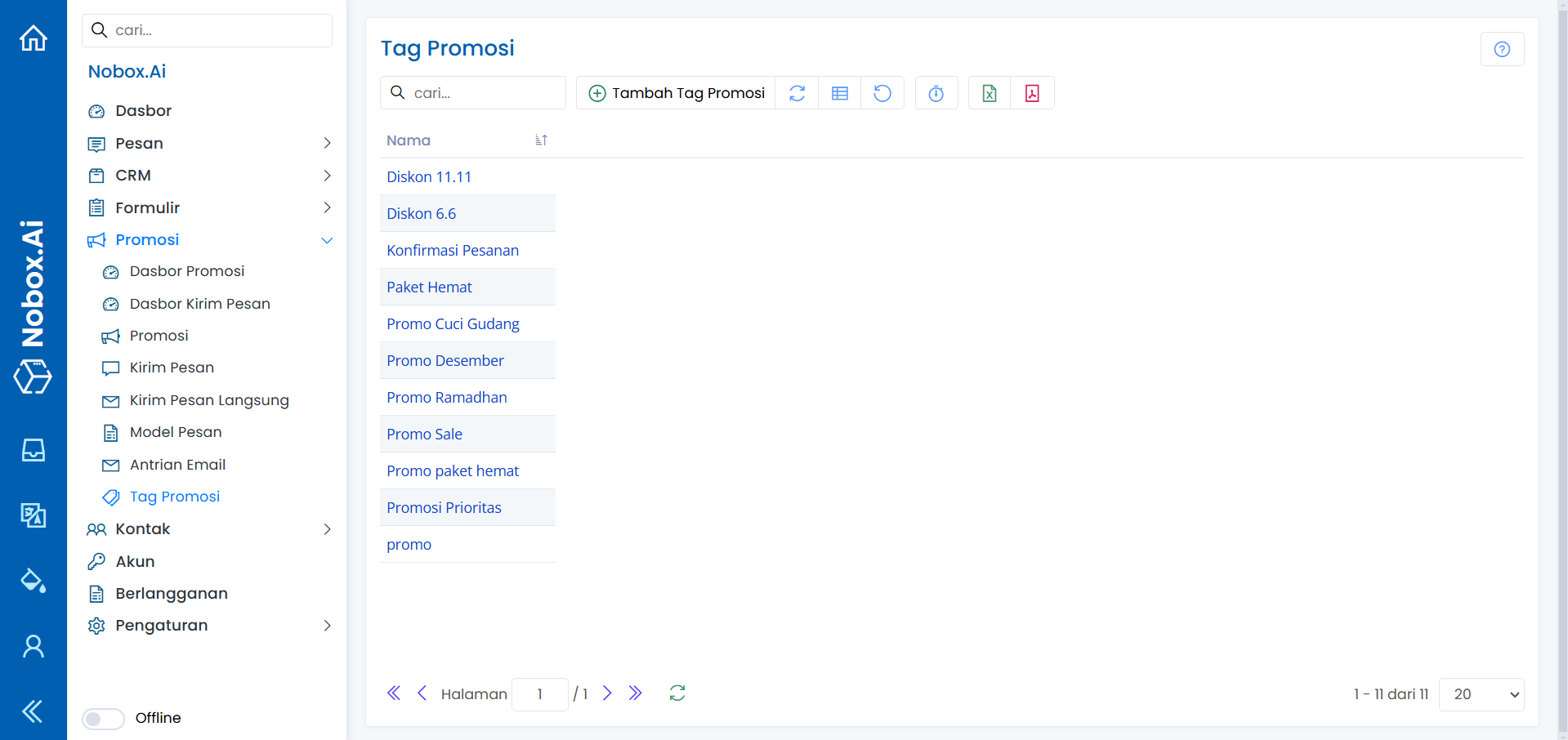Click the tag search field in the toolbar
The image size is (1568, 740).
tap(482, 93)
